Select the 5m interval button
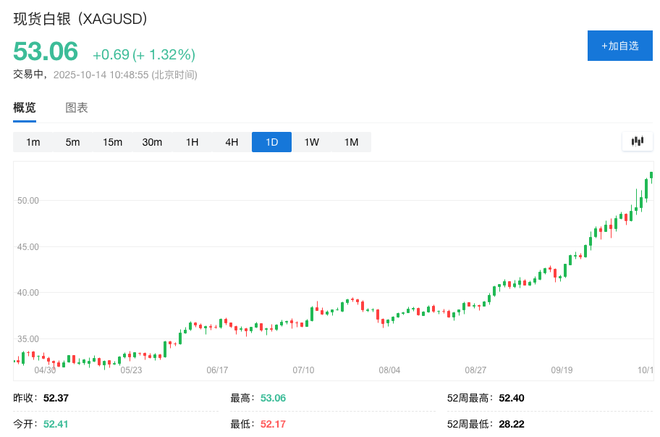This screenshot has width=660, height=437. [73, 142]
